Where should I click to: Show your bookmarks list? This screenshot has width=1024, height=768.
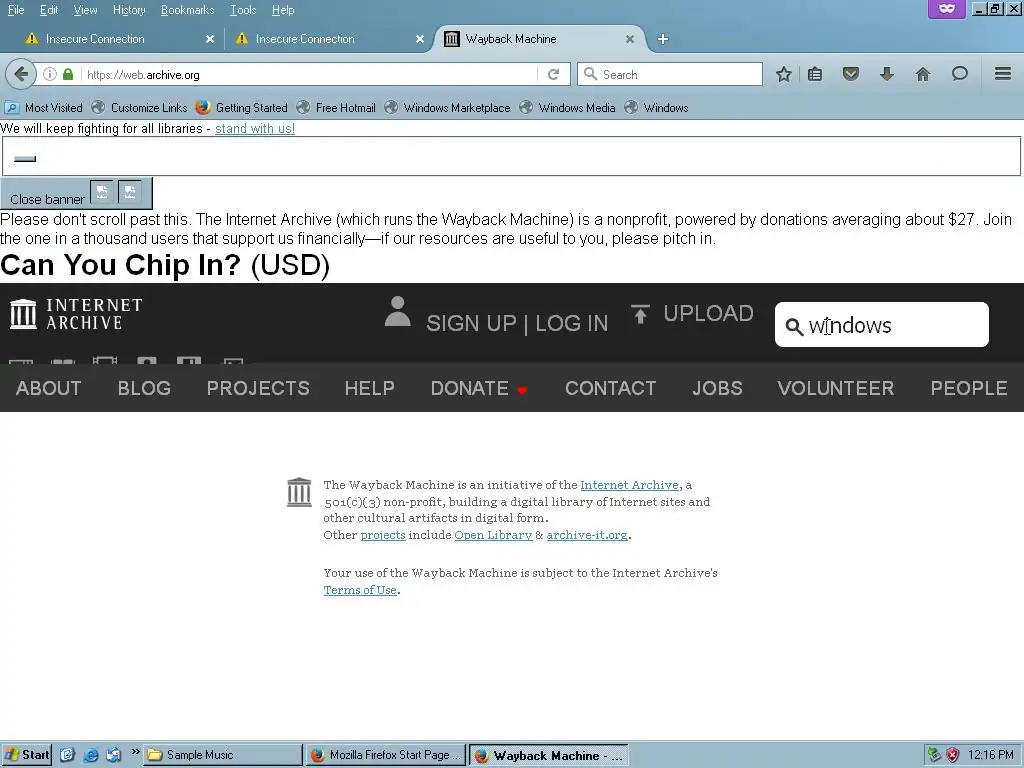click(x=815, y=74)
